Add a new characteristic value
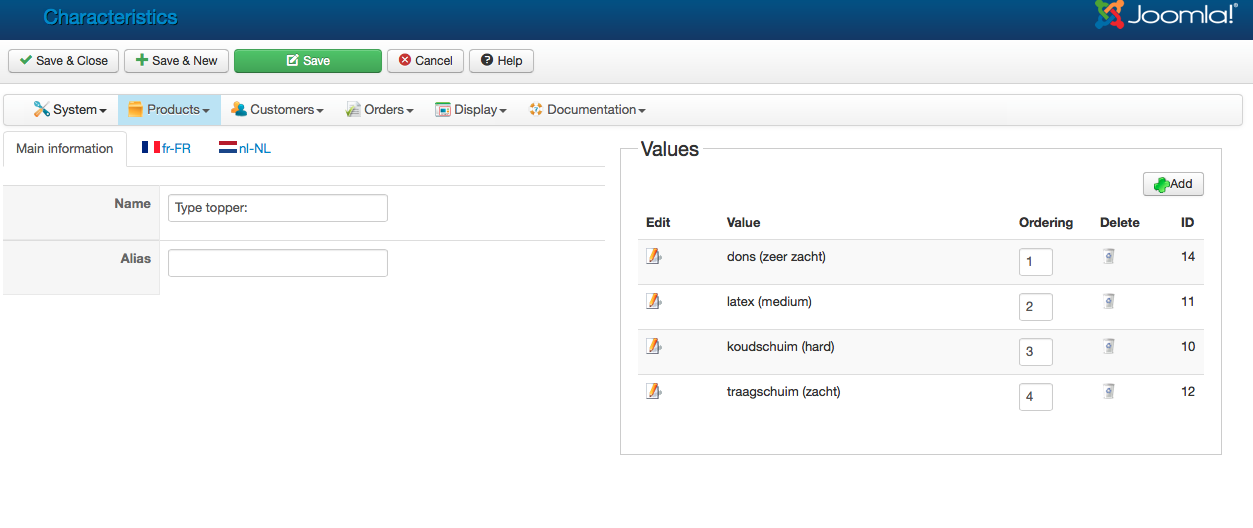 click(1173, 184)
